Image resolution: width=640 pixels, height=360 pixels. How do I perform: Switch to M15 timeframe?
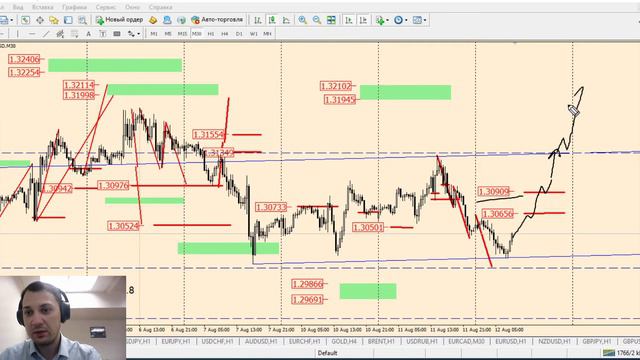(182, 34)
